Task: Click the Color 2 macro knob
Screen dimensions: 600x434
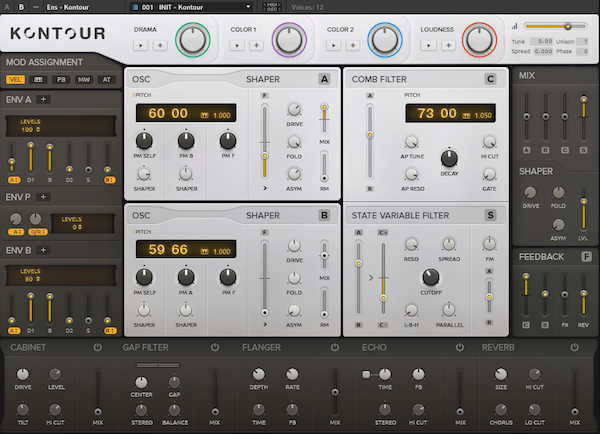Action: (x=385, y=40)
